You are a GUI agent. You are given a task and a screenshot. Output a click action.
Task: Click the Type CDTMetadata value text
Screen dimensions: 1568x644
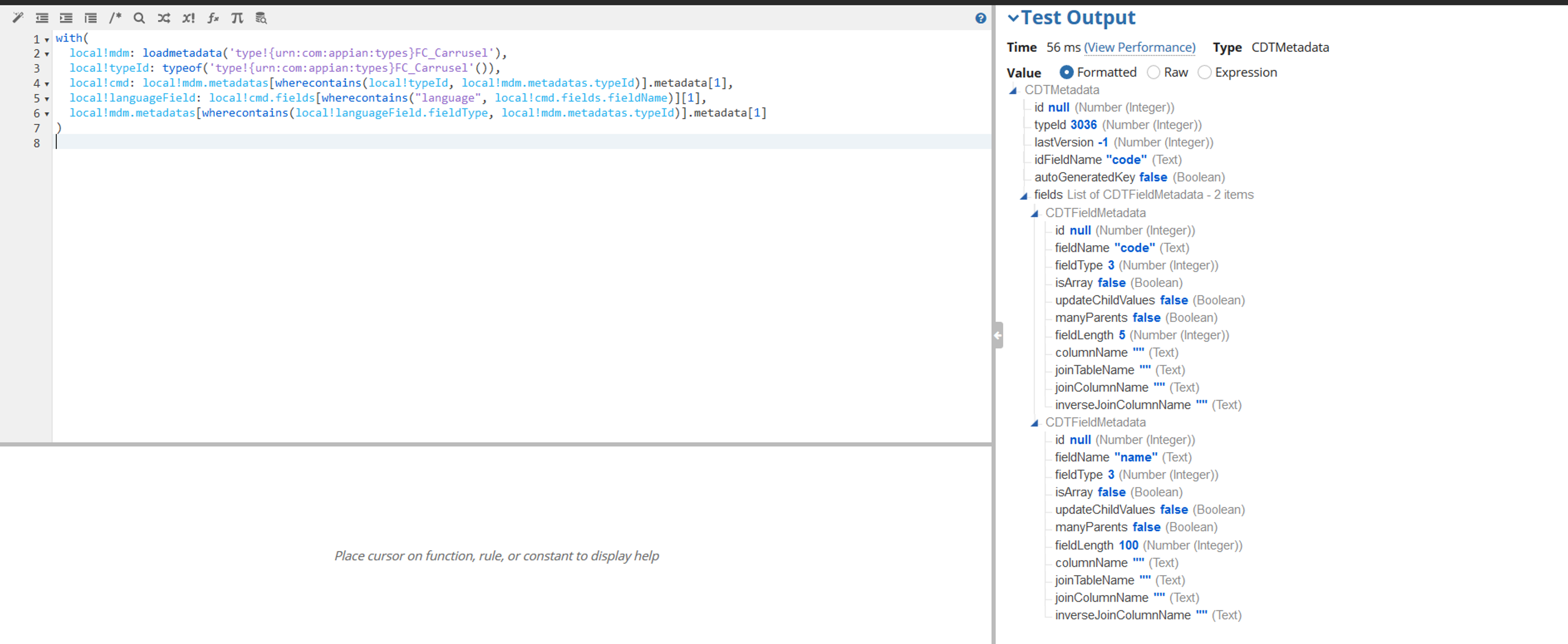(1290, 47)
